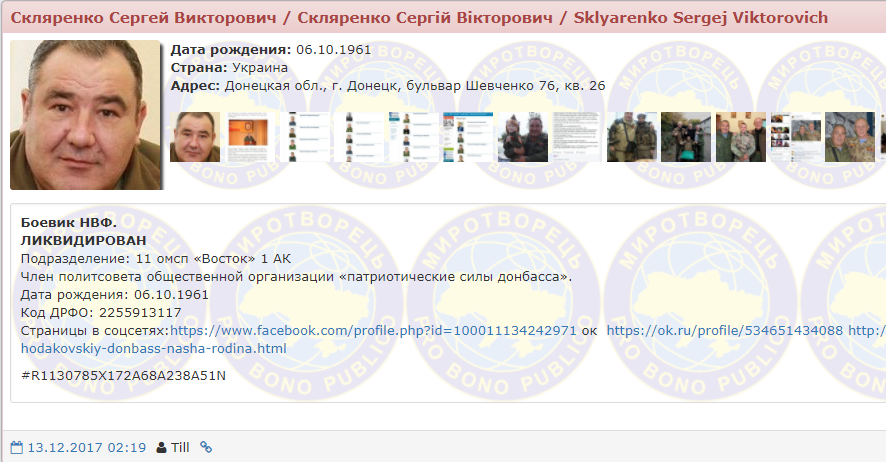Open the facebook.com profile link
This screenshot has width=886, height=462.
(373, 330)
